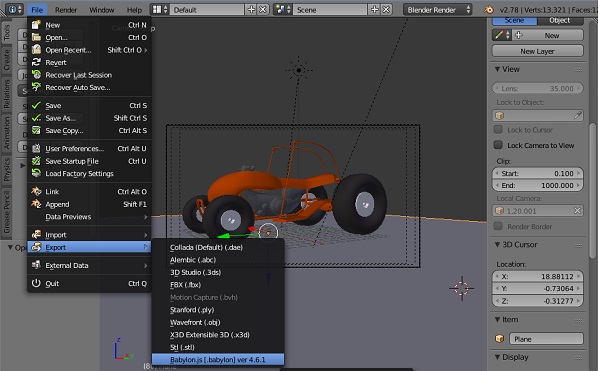This screenshot has height=371, width=598.
Task: Open the Render menu
Action: tap(66, 10)
